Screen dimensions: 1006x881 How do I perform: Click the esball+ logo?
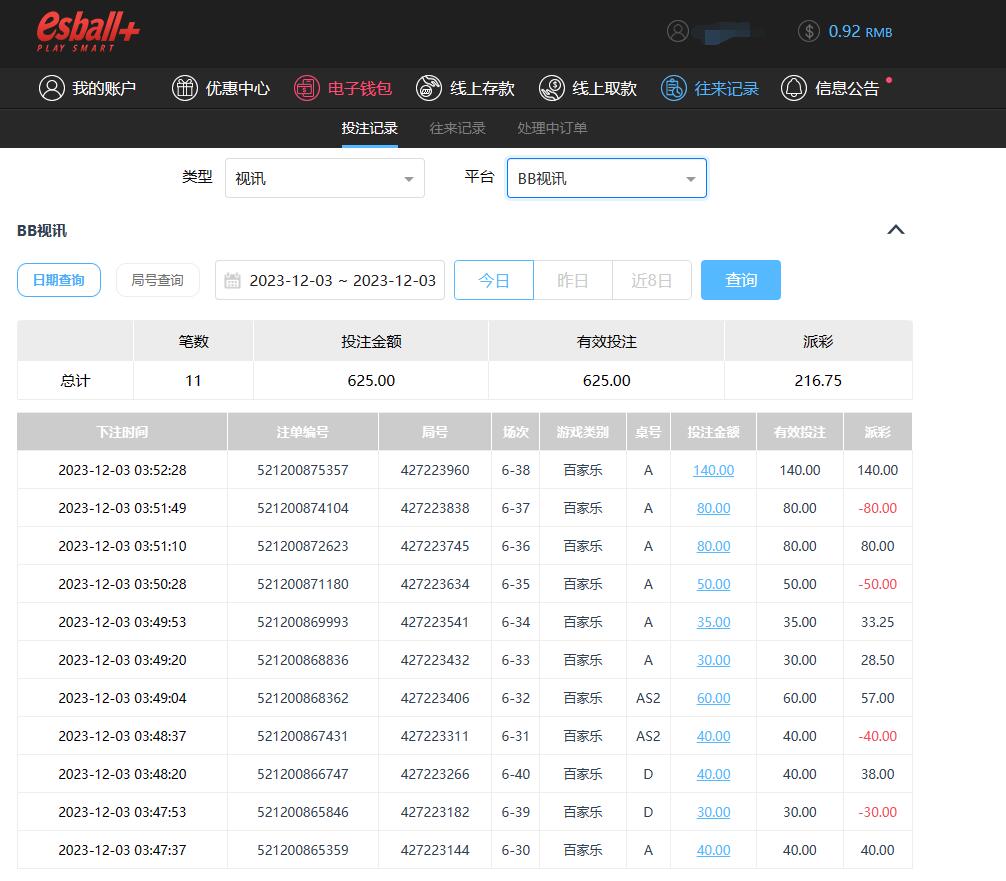coord(88,32)
